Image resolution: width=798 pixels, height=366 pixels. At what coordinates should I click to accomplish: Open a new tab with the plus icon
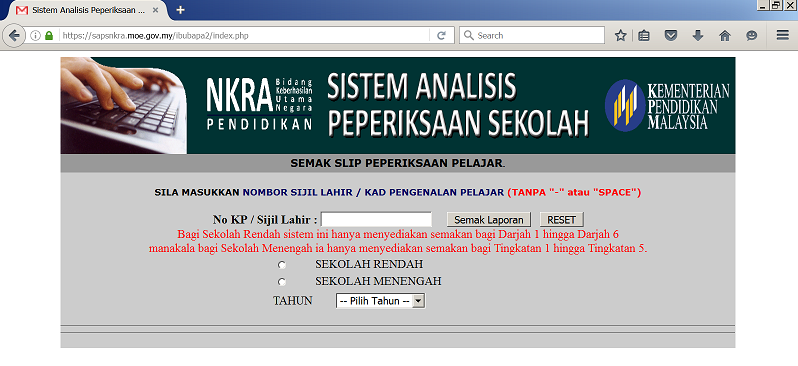(180, 10)
